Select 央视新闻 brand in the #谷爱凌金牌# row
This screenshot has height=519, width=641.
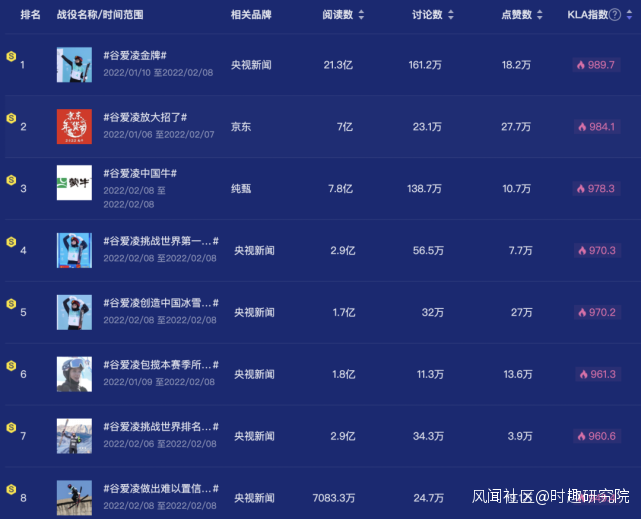(251, 65)
